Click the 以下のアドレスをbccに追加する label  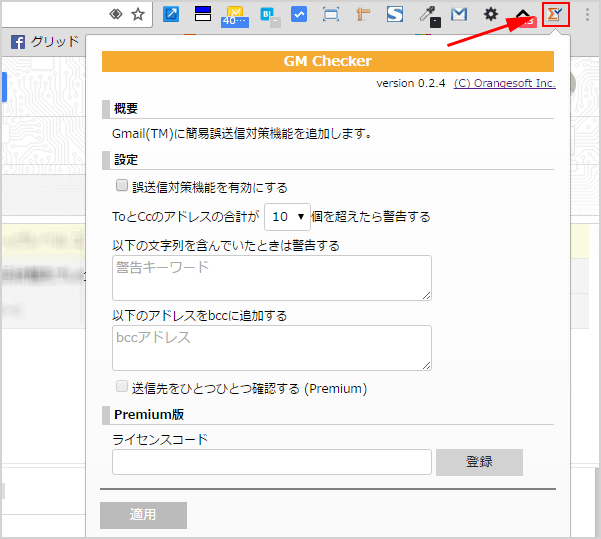click(199, 316)
